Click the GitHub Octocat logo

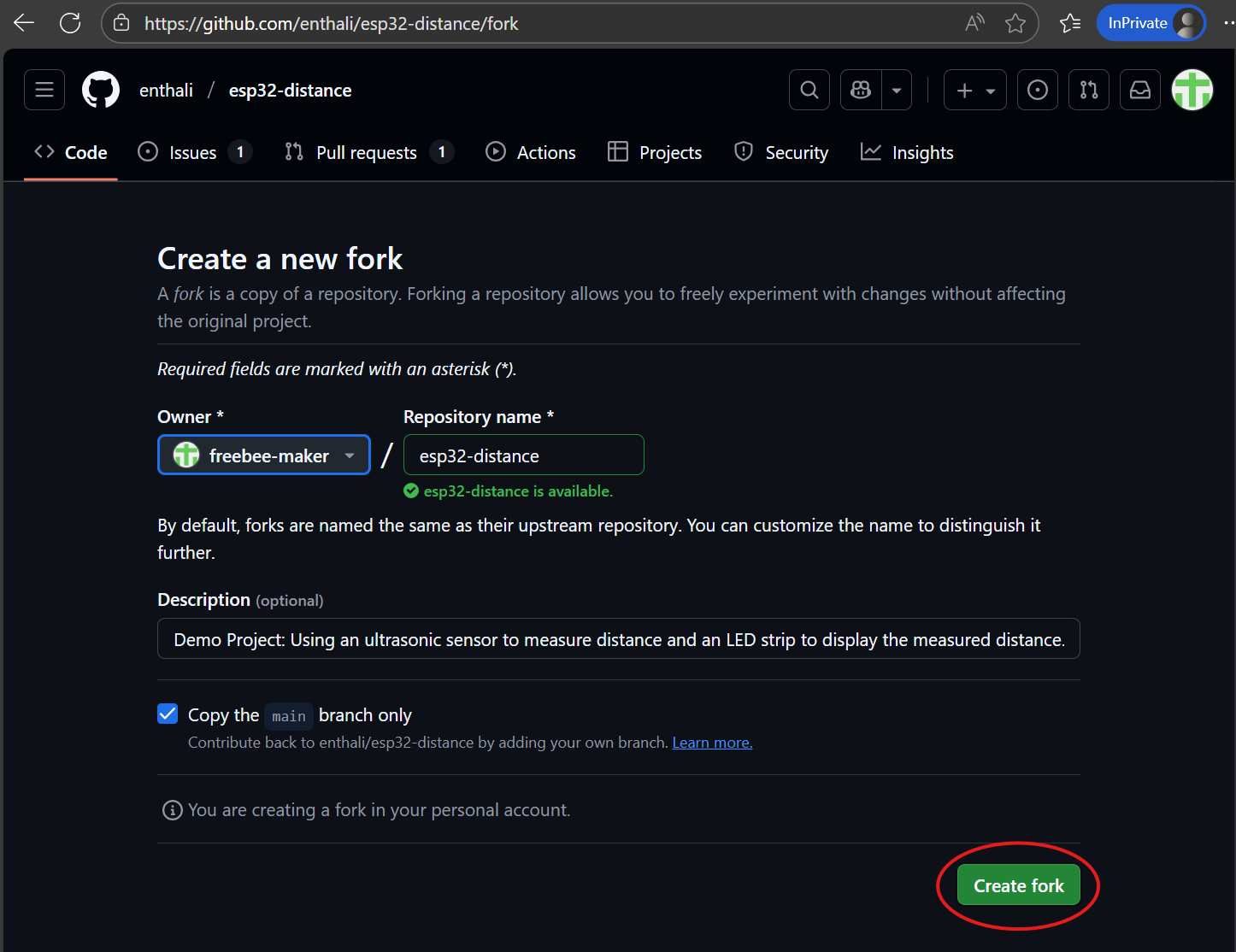click(x=101, y=90)
